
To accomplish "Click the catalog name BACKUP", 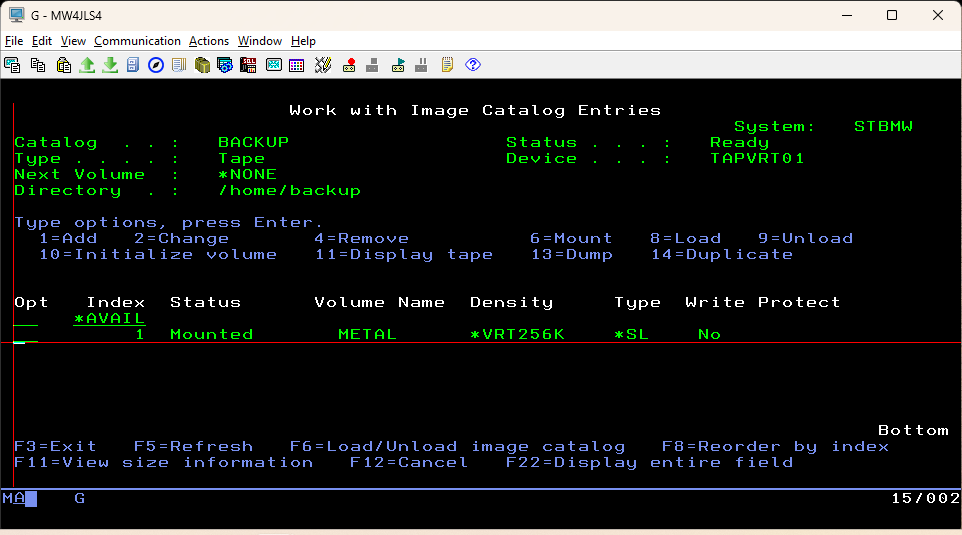I will [x=253, y=142].
